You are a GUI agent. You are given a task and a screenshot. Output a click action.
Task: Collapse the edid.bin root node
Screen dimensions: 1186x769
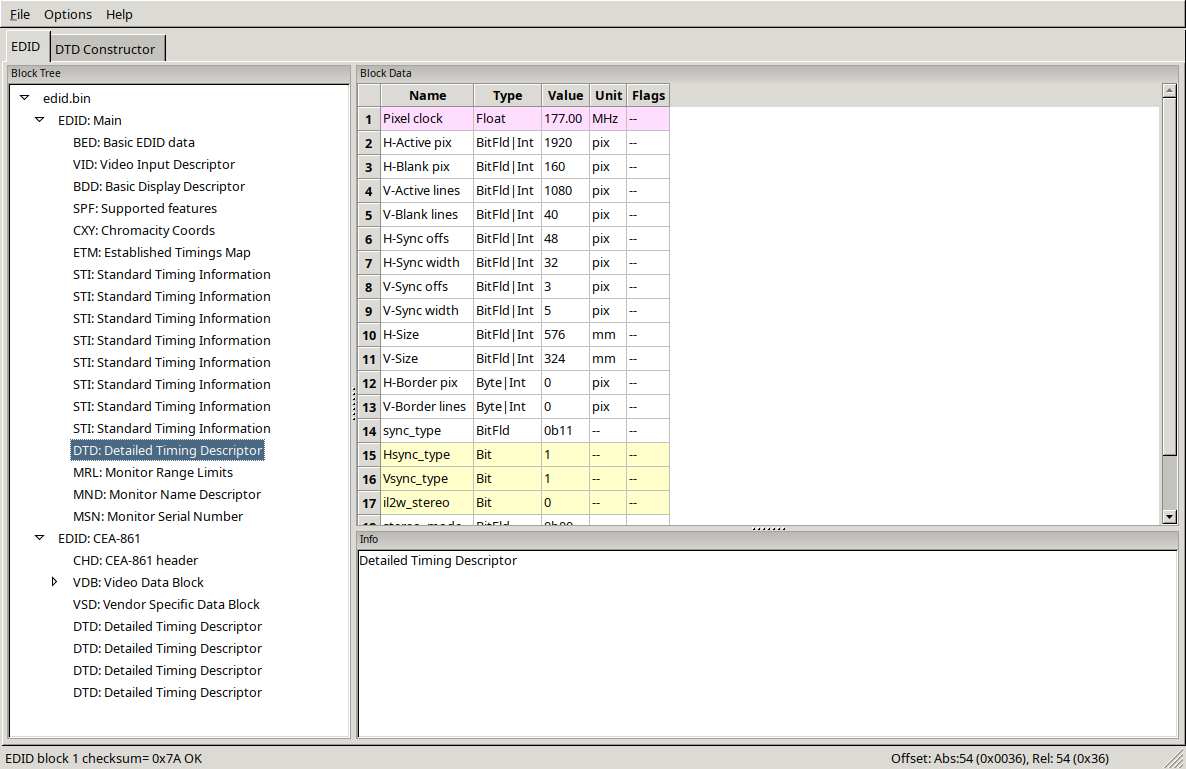click(x=25, y=98)
